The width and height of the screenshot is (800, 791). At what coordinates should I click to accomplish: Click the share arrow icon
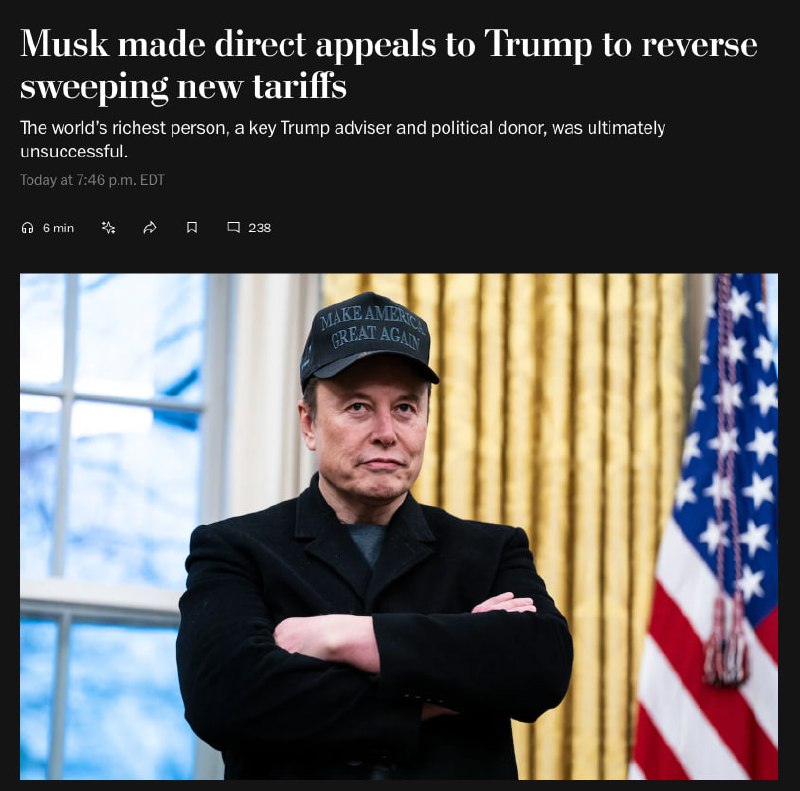tap(149, 228)
